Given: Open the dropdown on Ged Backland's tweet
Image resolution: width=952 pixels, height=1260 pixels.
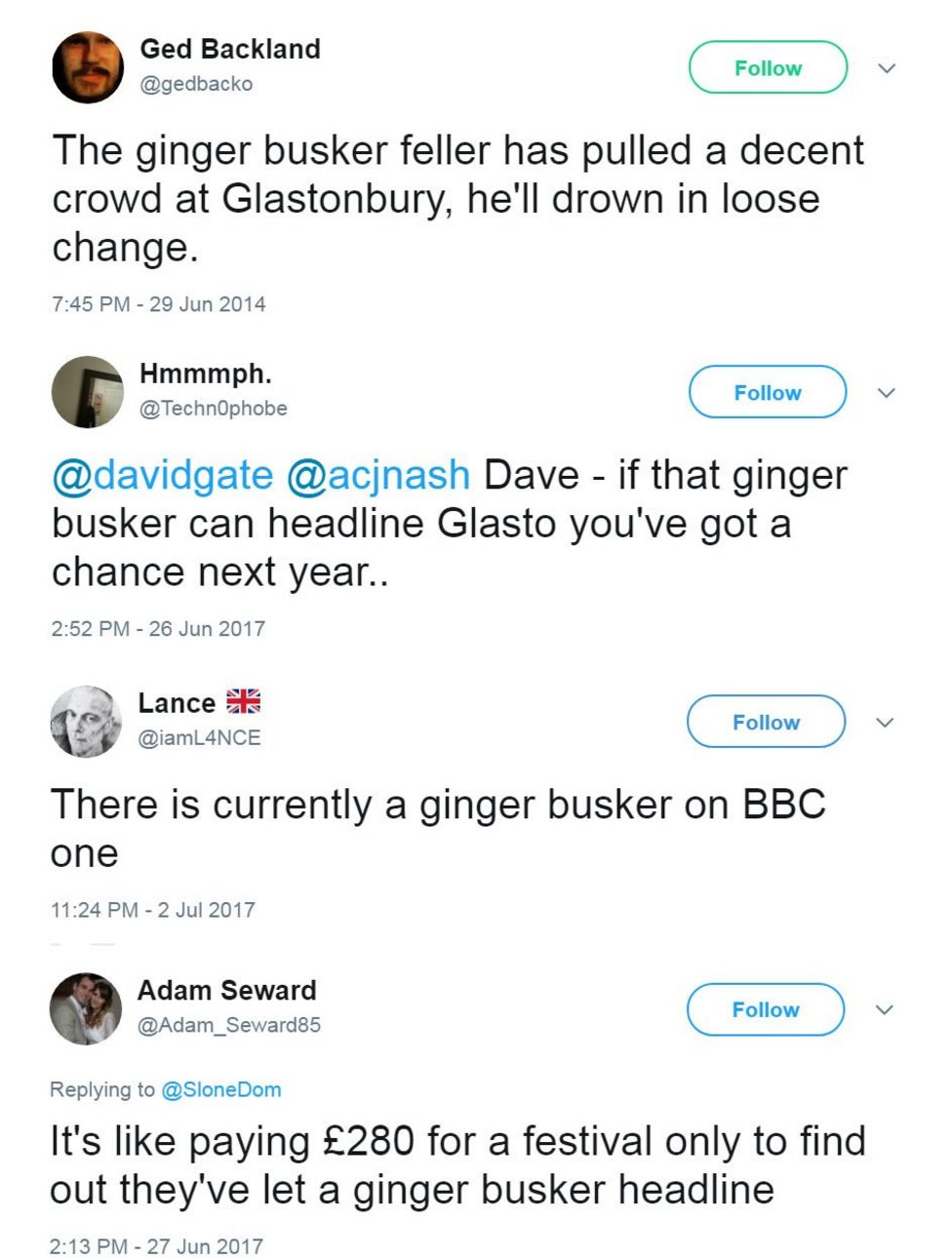Looking at the screenshot, I should [x=887, y=67].
